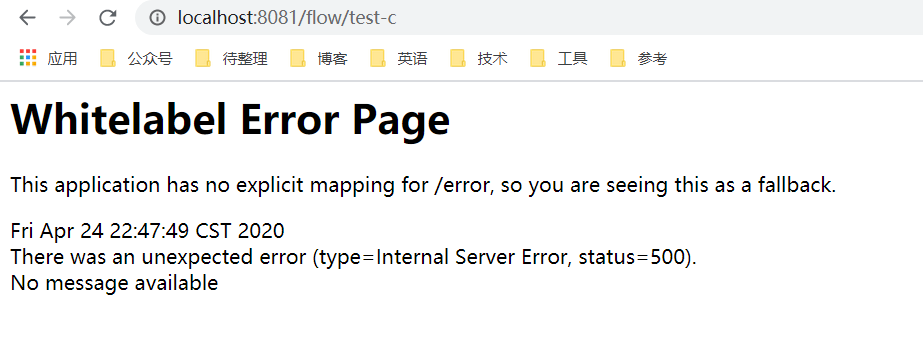This screenshot has height=361, width=923.
Task: Go back to the previous page
Action: (28, 18)
